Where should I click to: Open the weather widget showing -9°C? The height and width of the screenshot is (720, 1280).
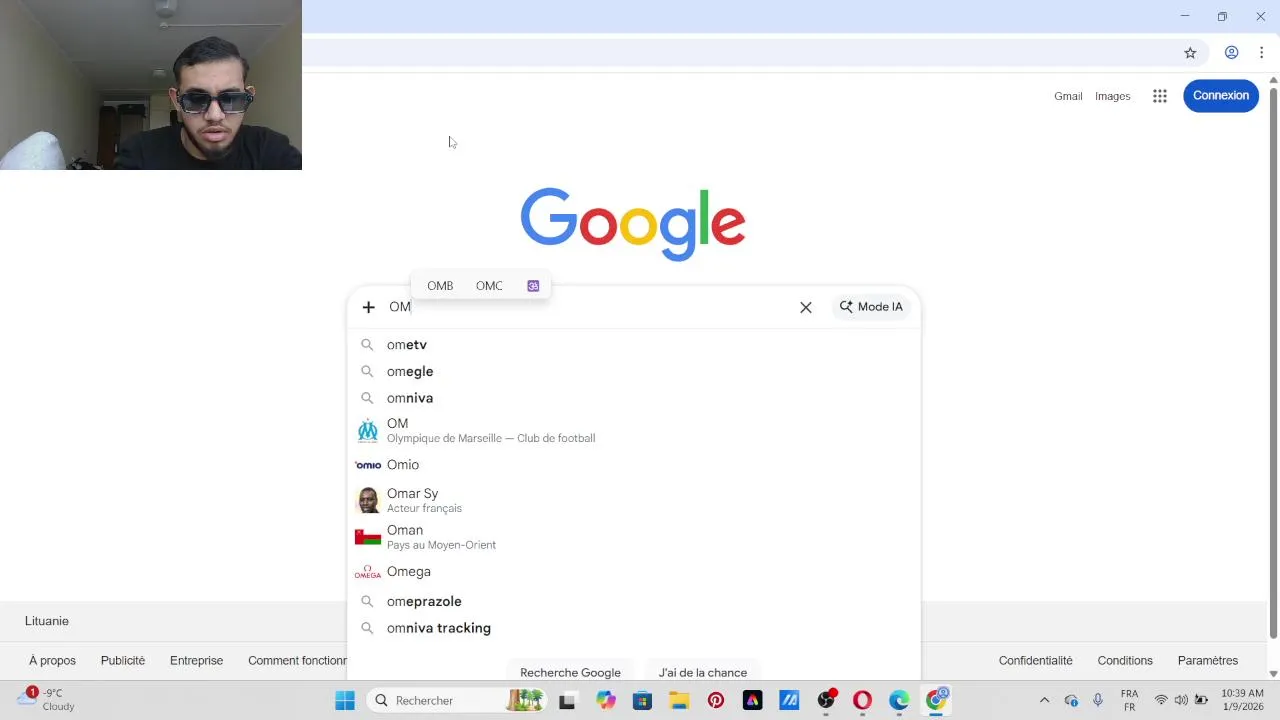click(46, 699)
